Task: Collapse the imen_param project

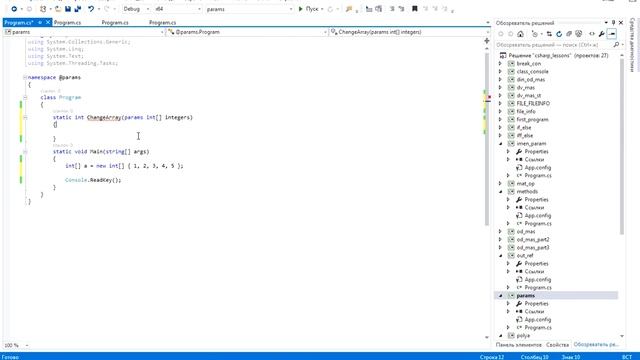Action: (x=500, y=144)
